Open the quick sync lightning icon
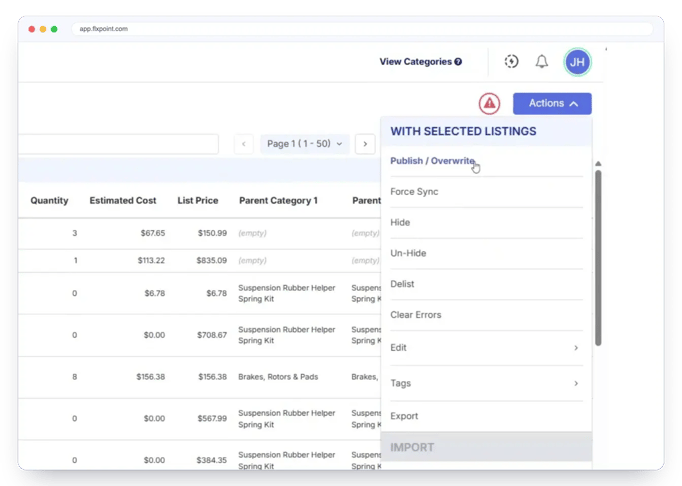Viewport: 682px width, 486px height. point(511,61)
